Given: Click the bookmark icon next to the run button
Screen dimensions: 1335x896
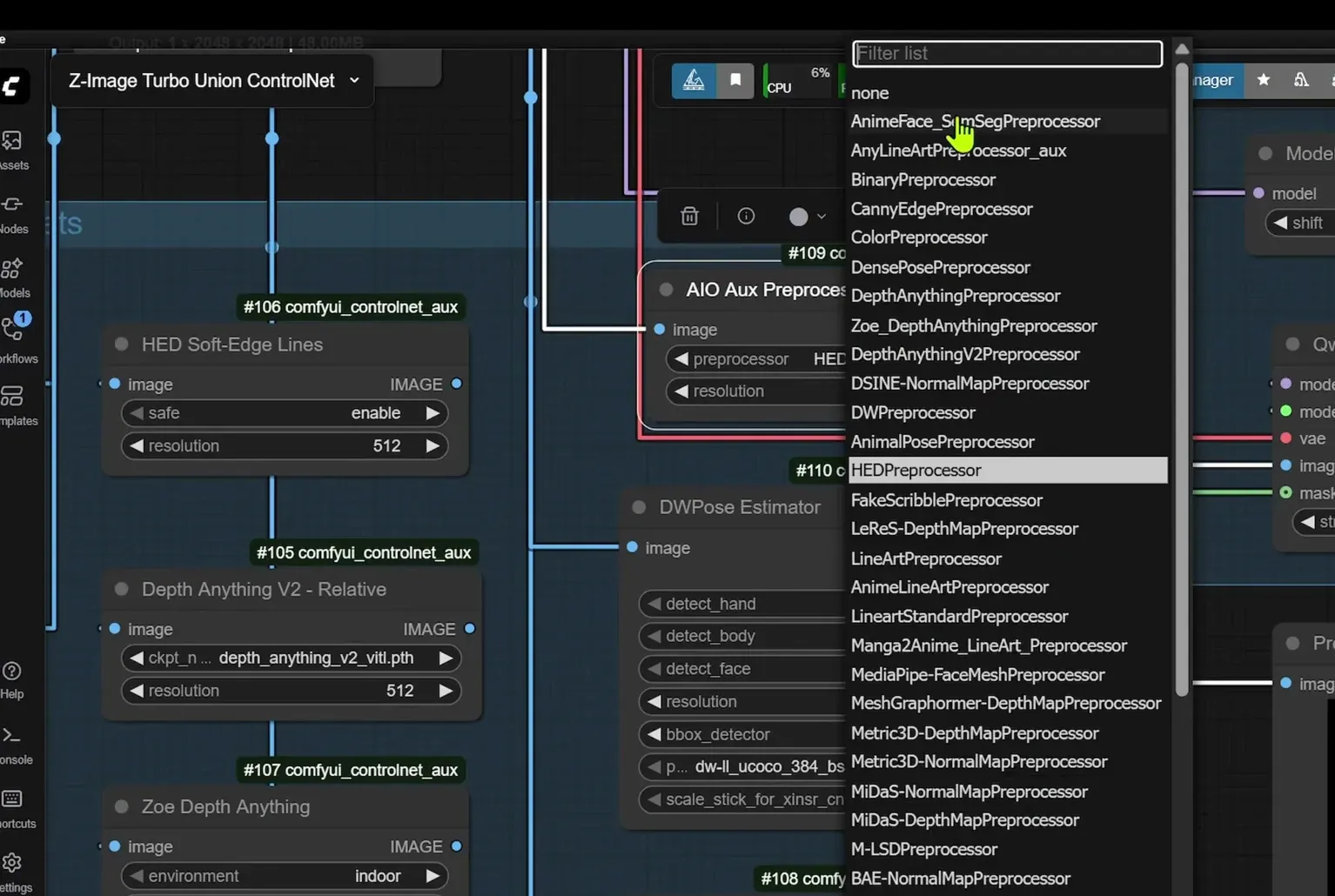Looking at the screenshot, I should (735, 80).
